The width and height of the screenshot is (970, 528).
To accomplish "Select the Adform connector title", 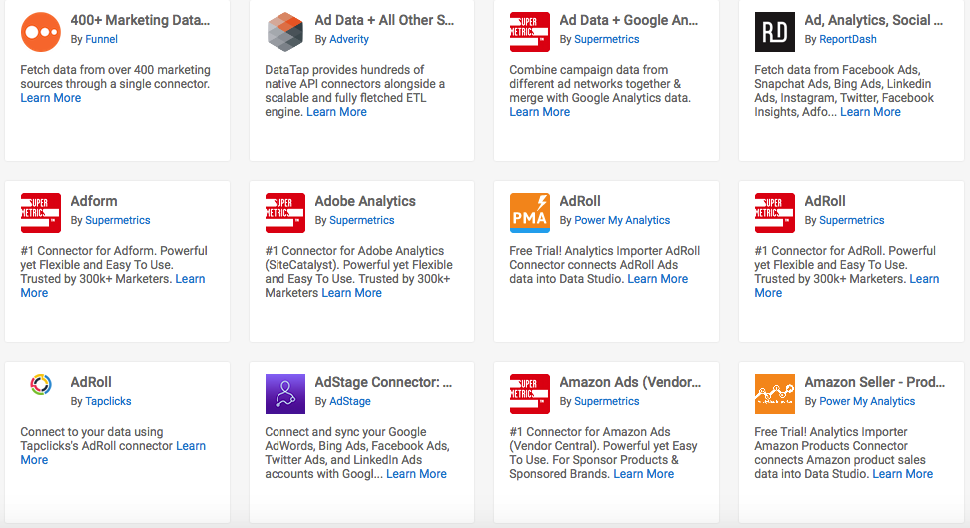I will point(94,201).
